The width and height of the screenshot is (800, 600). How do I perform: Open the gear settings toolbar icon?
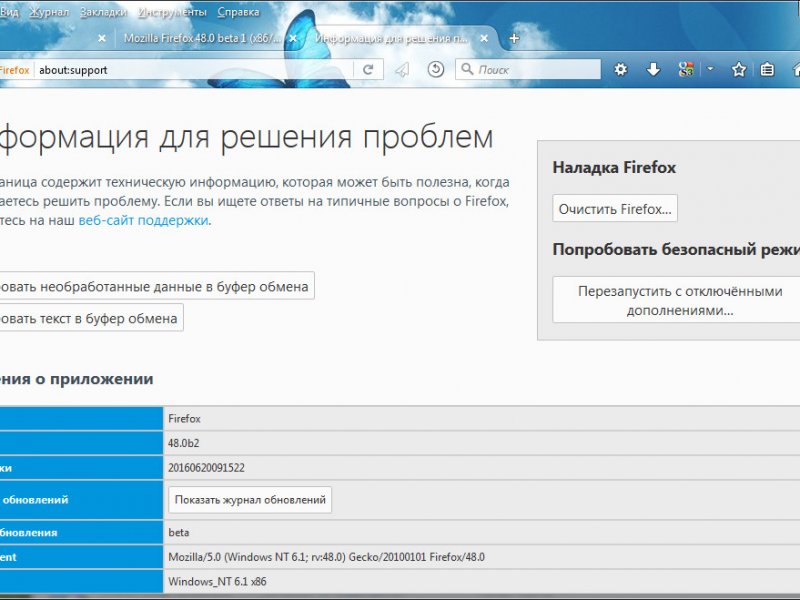[x=620, y=69]
